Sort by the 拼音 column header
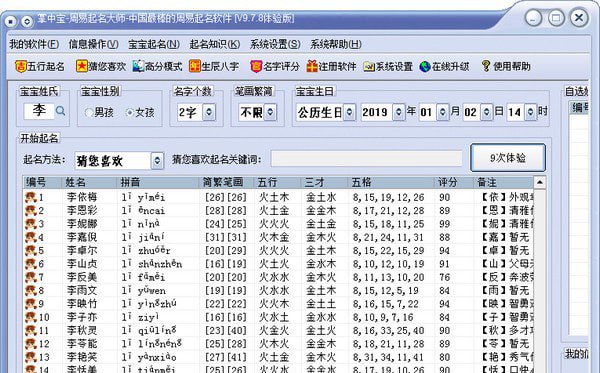 158,182
